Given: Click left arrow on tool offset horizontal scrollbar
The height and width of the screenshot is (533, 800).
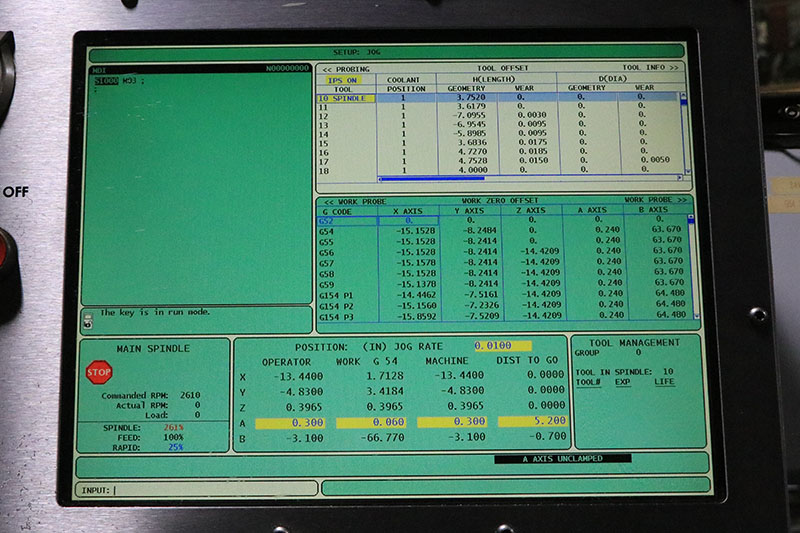Looking at the screenshot, I should pyautogui.click(x=381, y=179).
